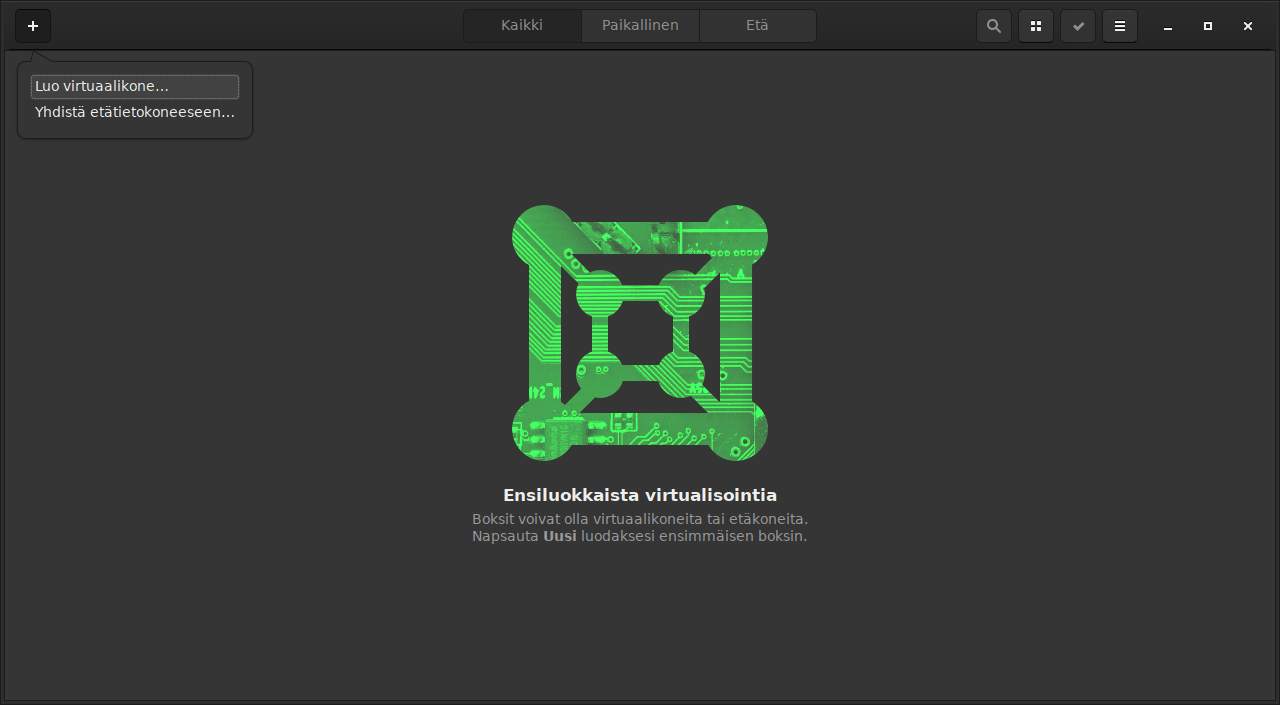The height and width of the screenshot is (705, 1280).
Task: Switch to the Paikallinen tab
Action: pyautogui.click(x=640, y=26)
